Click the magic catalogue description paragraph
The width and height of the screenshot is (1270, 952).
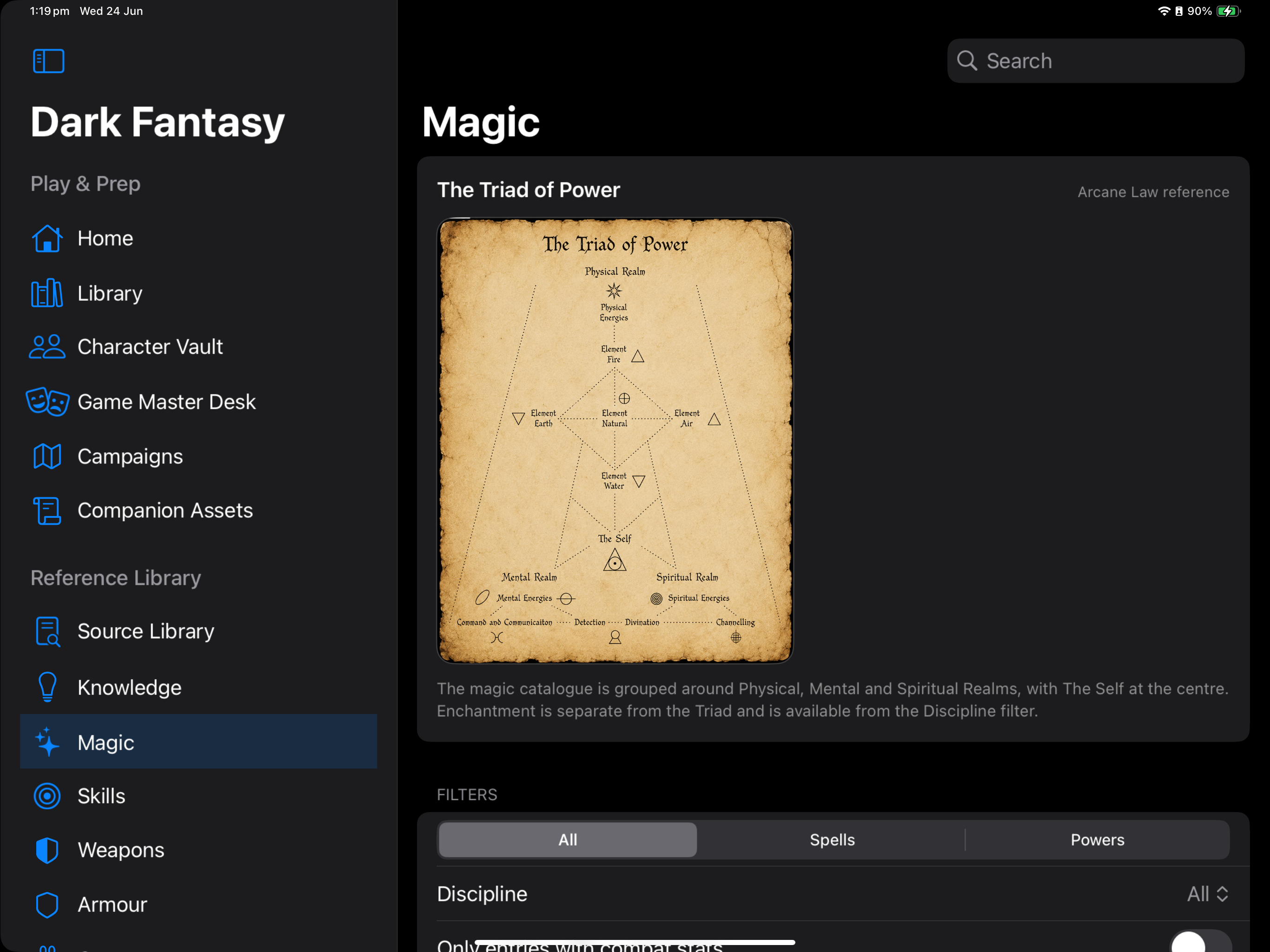tap(833, 700)
